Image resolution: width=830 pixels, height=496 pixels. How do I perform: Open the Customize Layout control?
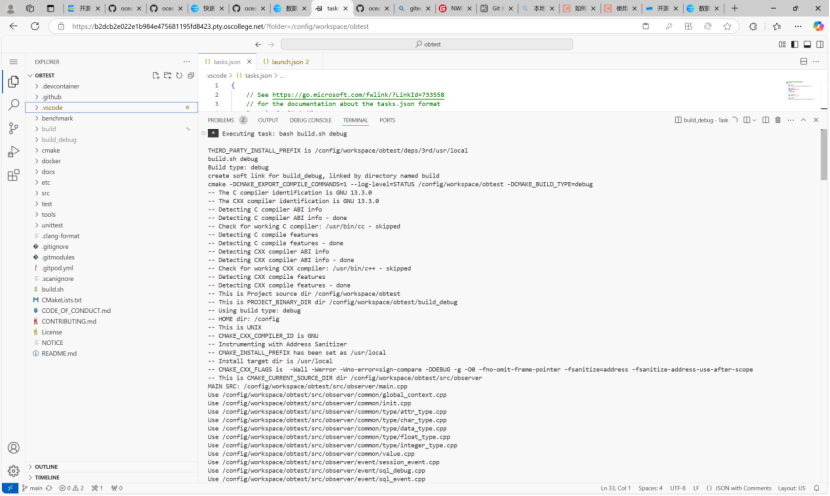[782, 44]
